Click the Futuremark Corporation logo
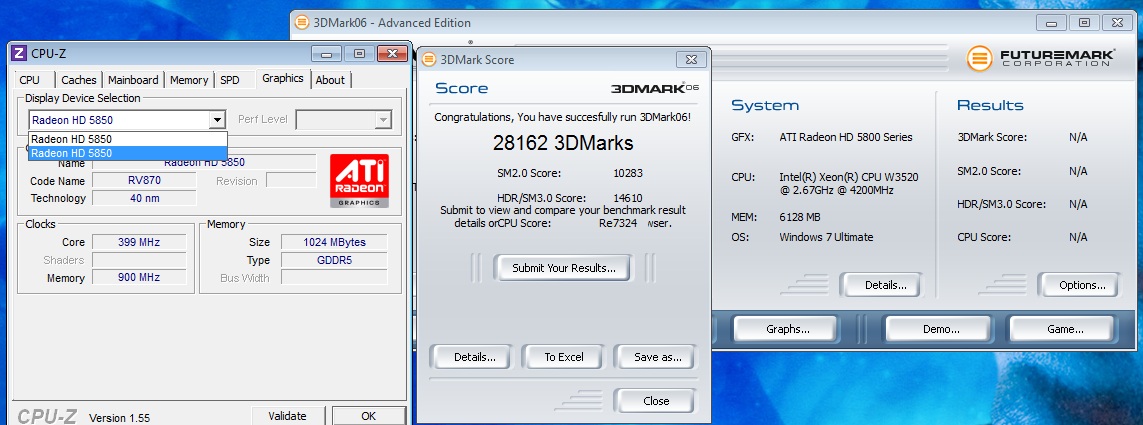Screen dimensions: 1143x425 pyautogui.click(x=1041, y=58)
